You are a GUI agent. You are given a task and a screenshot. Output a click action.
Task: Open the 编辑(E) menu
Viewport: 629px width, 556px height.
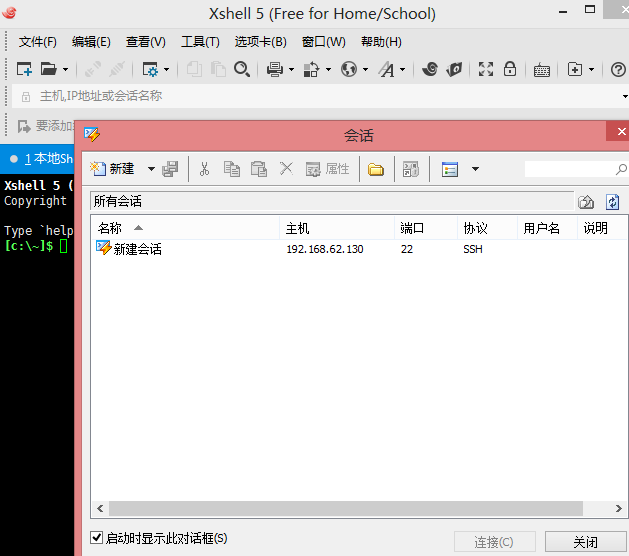click(x=91, y=42)
